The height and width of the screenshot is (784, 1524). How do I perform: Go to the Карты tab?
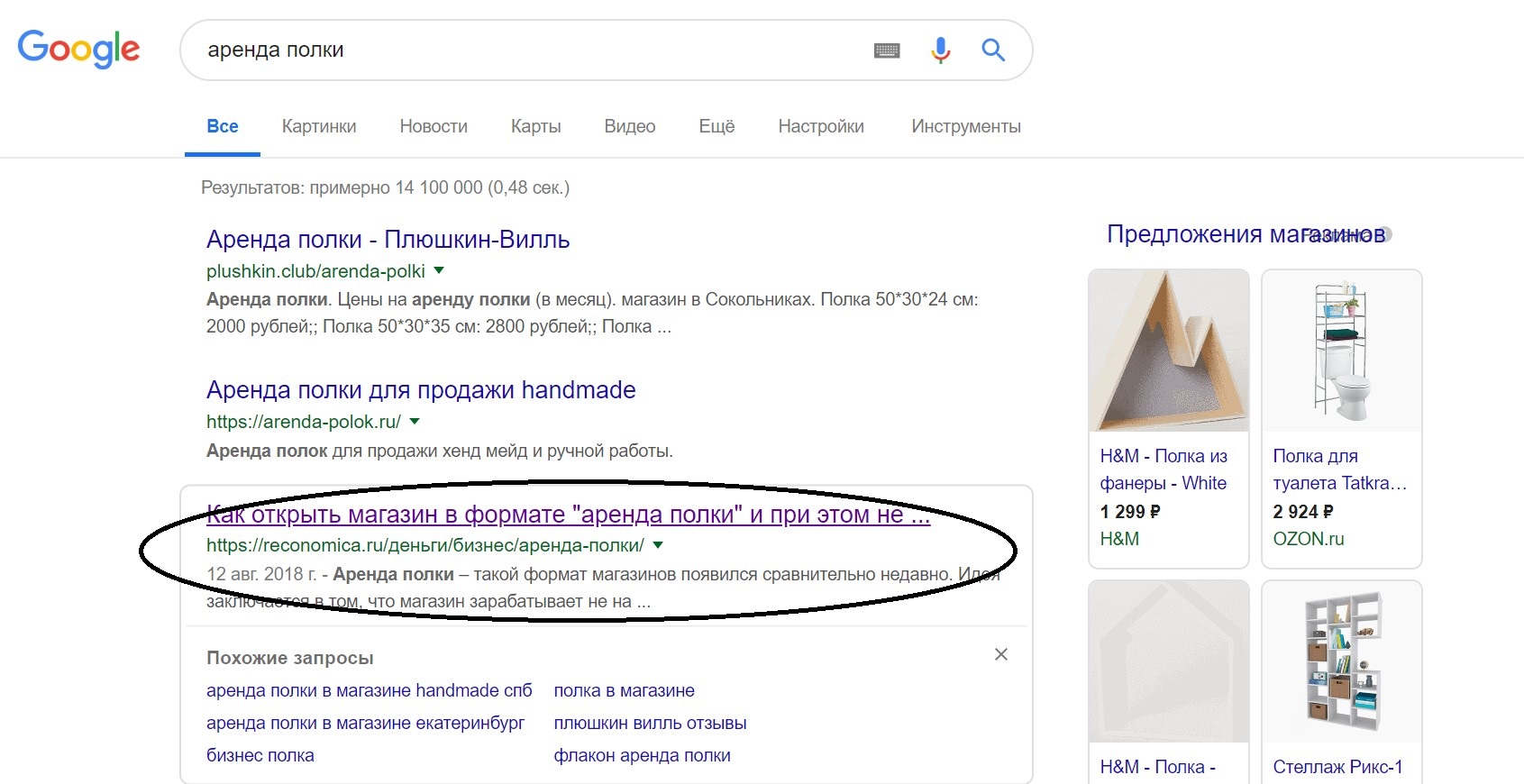pos(535,126)
